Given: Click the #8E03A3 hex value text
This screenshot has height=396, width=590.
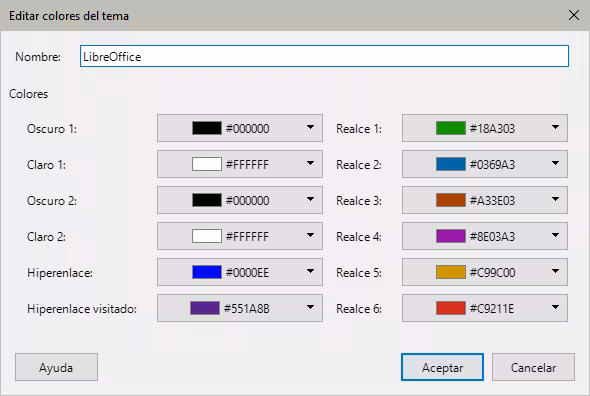Looking at the screenshot, I should coord(492,237).
